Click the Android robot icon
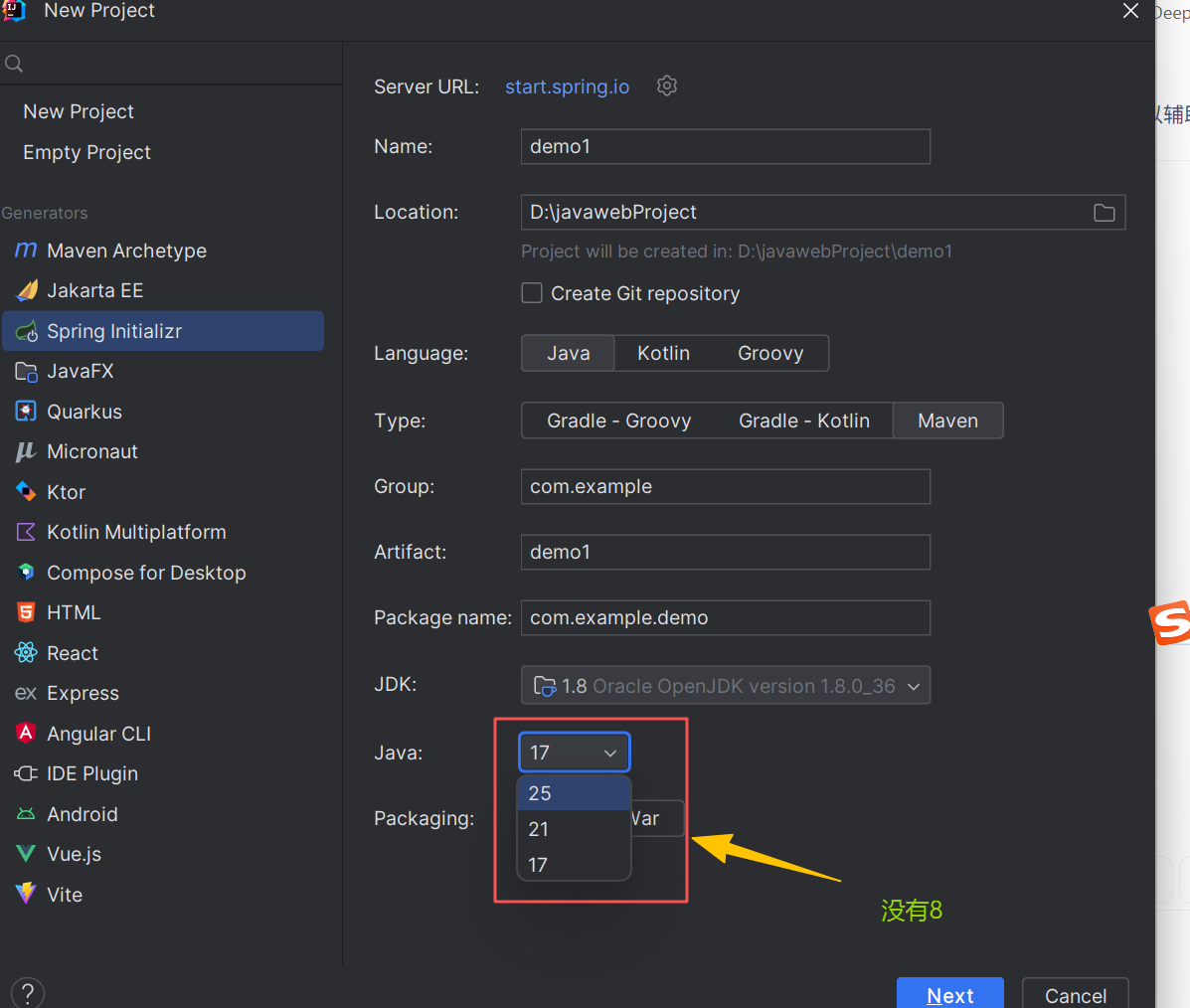 pos(26,814)
